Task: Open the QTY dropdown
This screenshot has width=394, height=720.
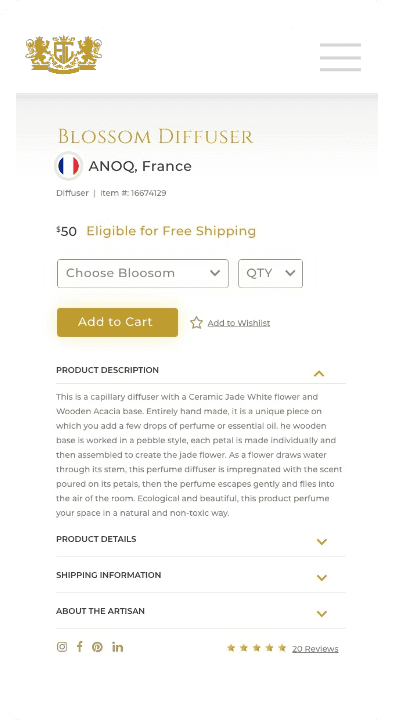Action: pos(270,273)
